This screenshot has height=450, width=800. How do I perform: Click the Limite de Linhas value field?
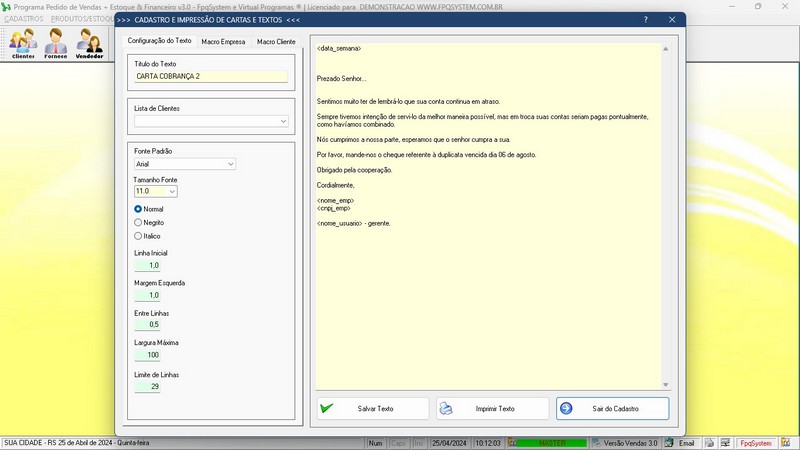click(147, 387)
